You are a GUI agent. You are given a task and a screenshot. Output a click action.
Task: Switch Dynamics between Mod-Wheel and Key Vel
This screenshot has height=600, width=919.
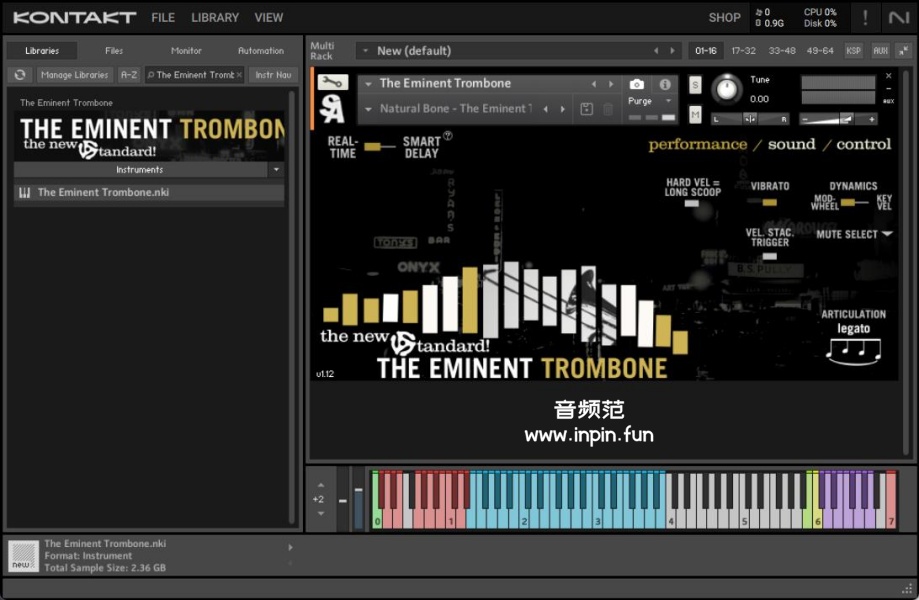(x=854, y=203)
